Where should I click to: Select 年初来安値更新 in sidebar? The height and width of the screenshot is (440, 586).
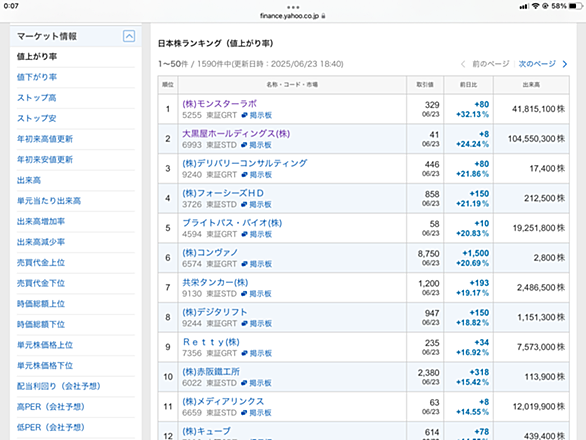pyautogui.click(x=45, y=159)
